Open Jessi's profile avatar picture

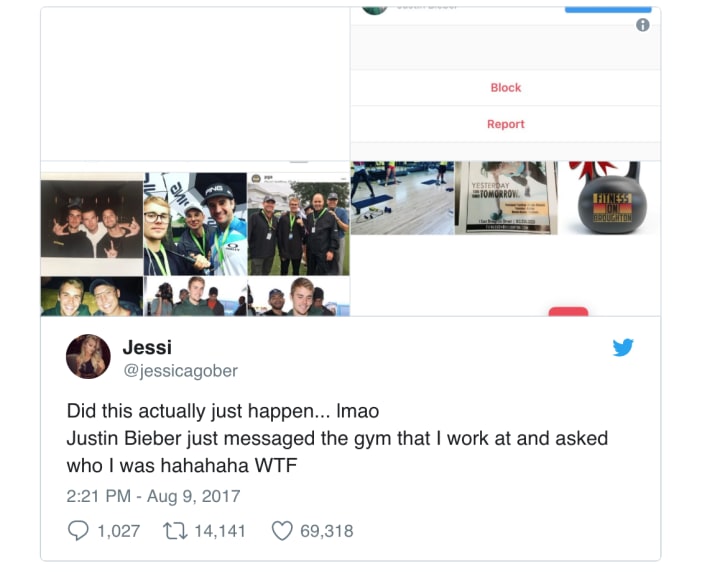click(x=88, y=356)
